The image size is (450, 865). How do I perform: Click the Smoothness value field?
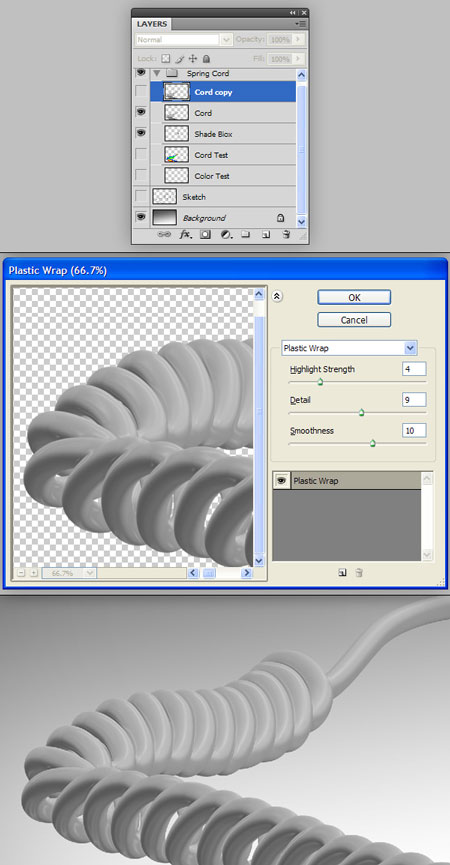coord(414,430)
